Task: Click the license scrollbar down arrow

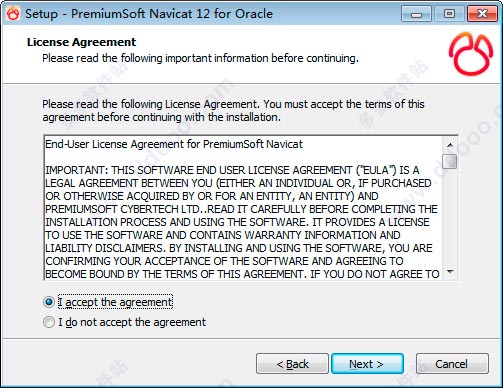Action: [x=450, y=272]
